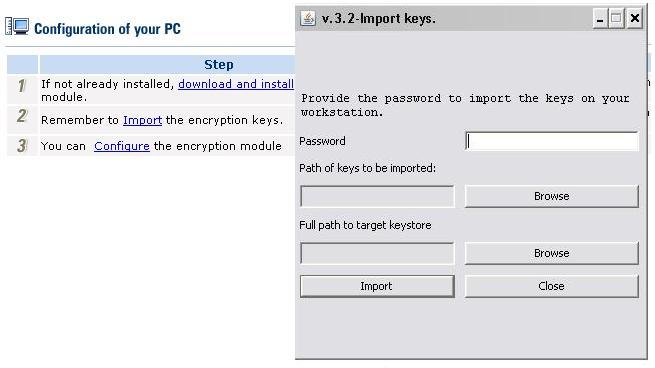Click the Close button next to Import
Viewport: 655px width, 368px height.
552,286
